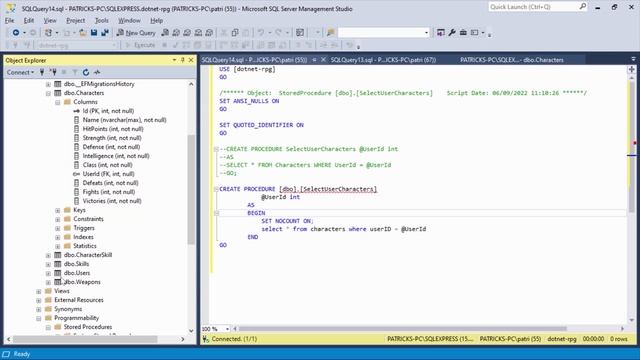This screenshot has width=640, height=360.
Task: Open the Window menu
Action: click(129, 20)
